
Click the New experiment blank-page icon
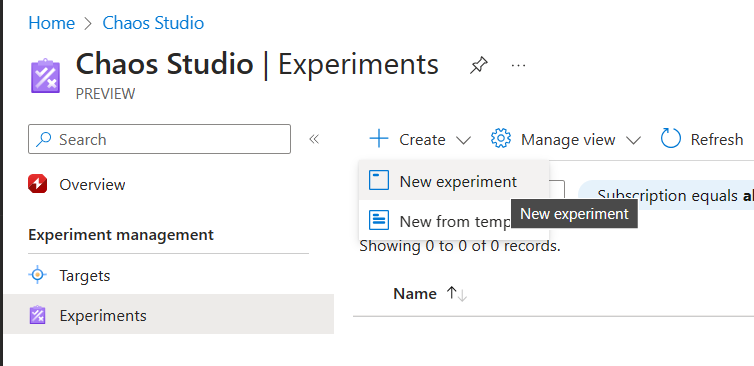click(379, 181)
